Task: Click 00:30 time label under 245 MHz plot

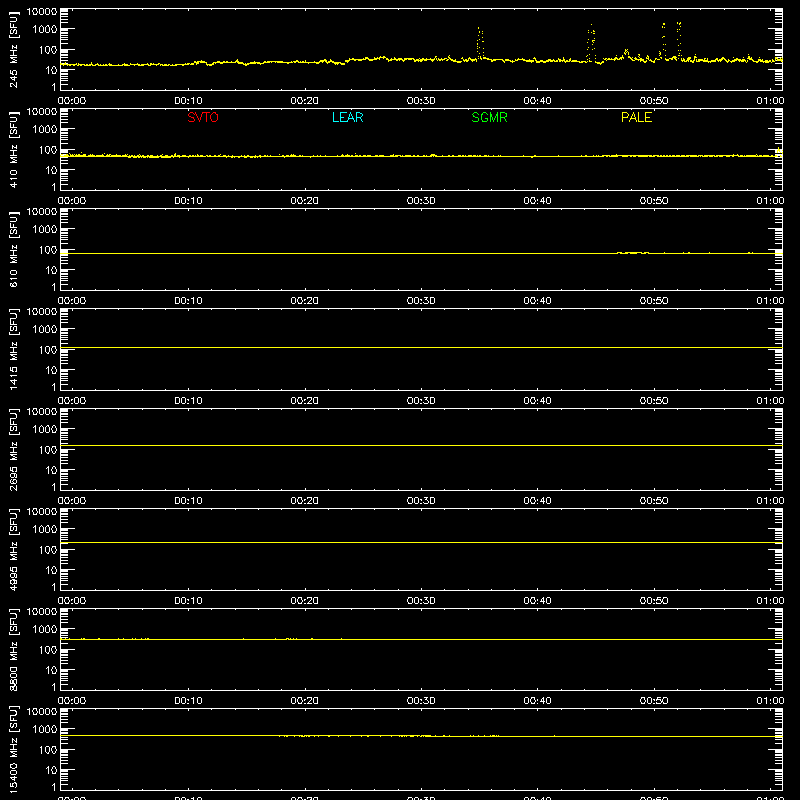Action: click(421, 101)
